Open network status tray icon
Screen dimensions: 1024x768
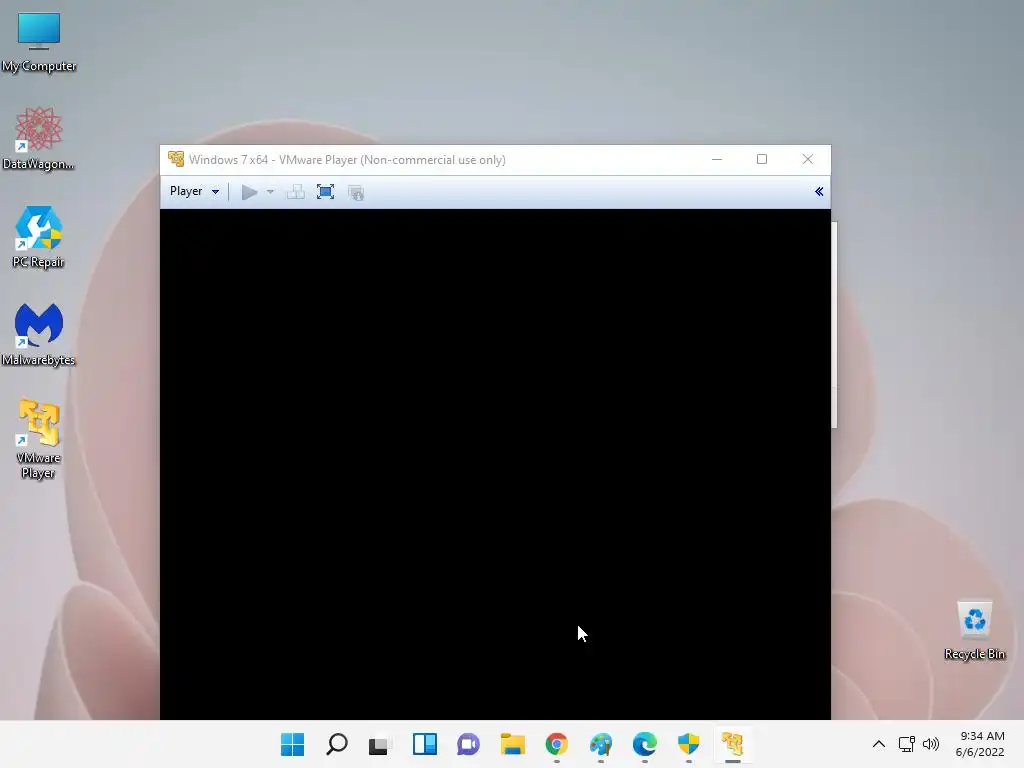point(906,744)
